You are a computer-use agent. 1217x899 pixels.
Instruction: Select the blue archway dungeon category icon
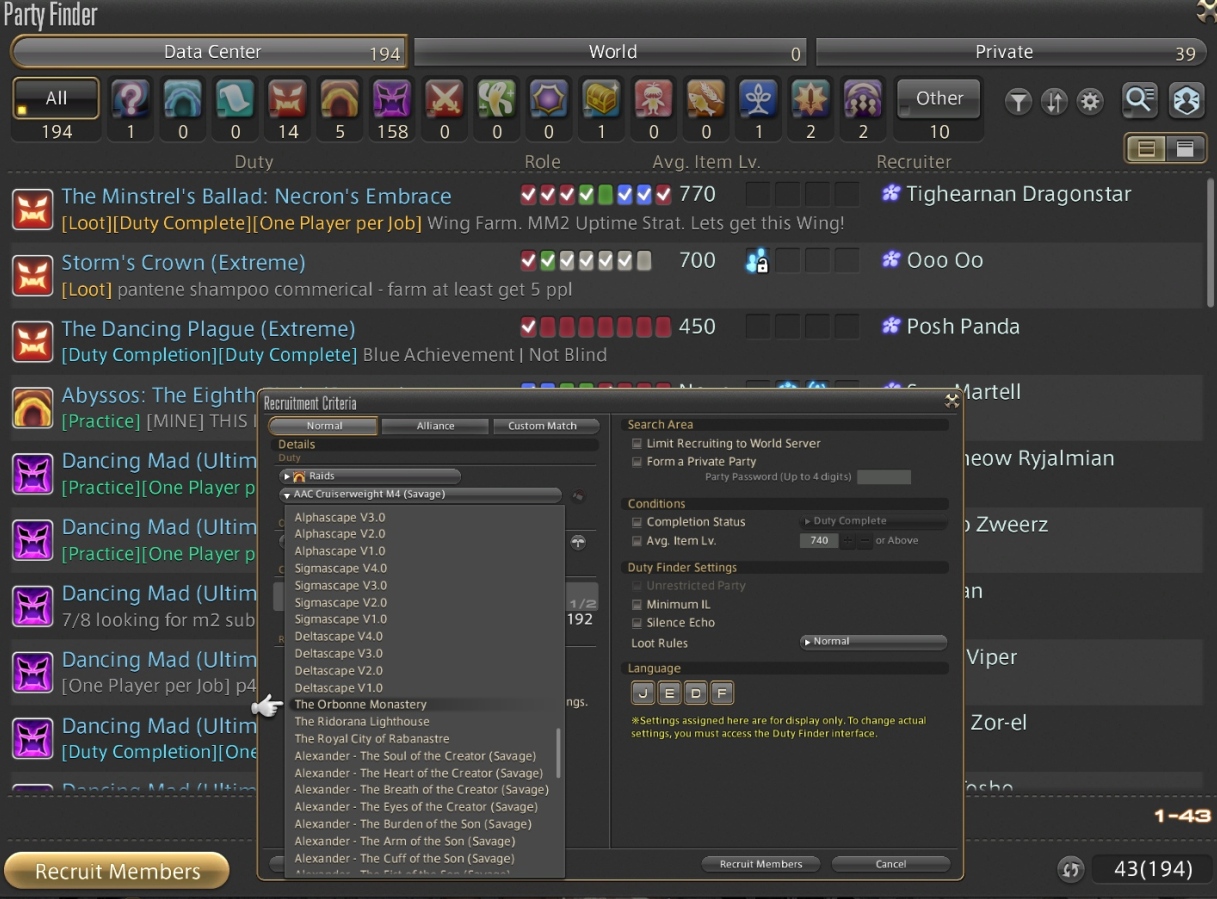pyautogui.click(x=183, y=99)
